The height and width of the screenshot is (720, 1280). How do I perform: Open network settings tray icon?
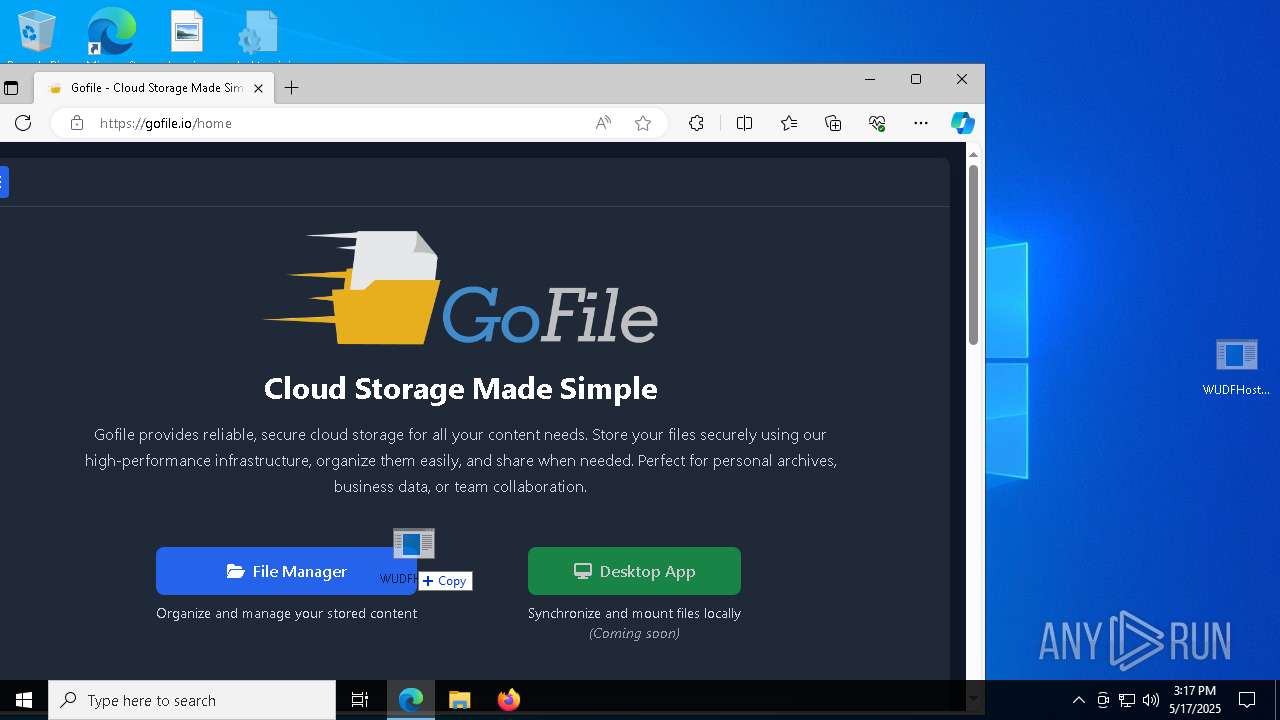1127,700
